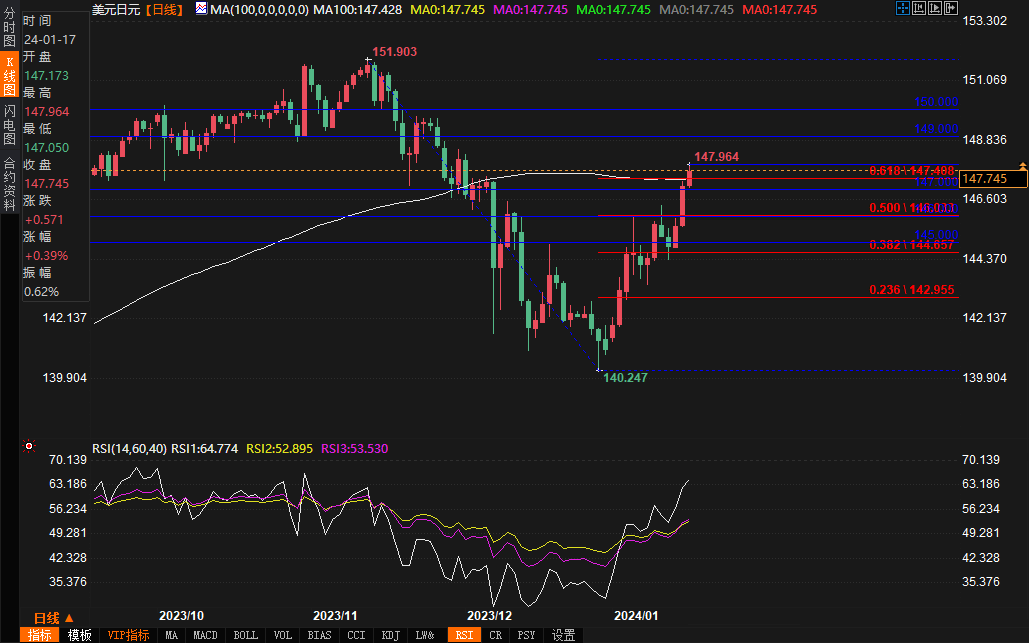This screenshot has height=643, width=1029.
Task: Click the 153.302 price axis label
Action: (984, 21)
